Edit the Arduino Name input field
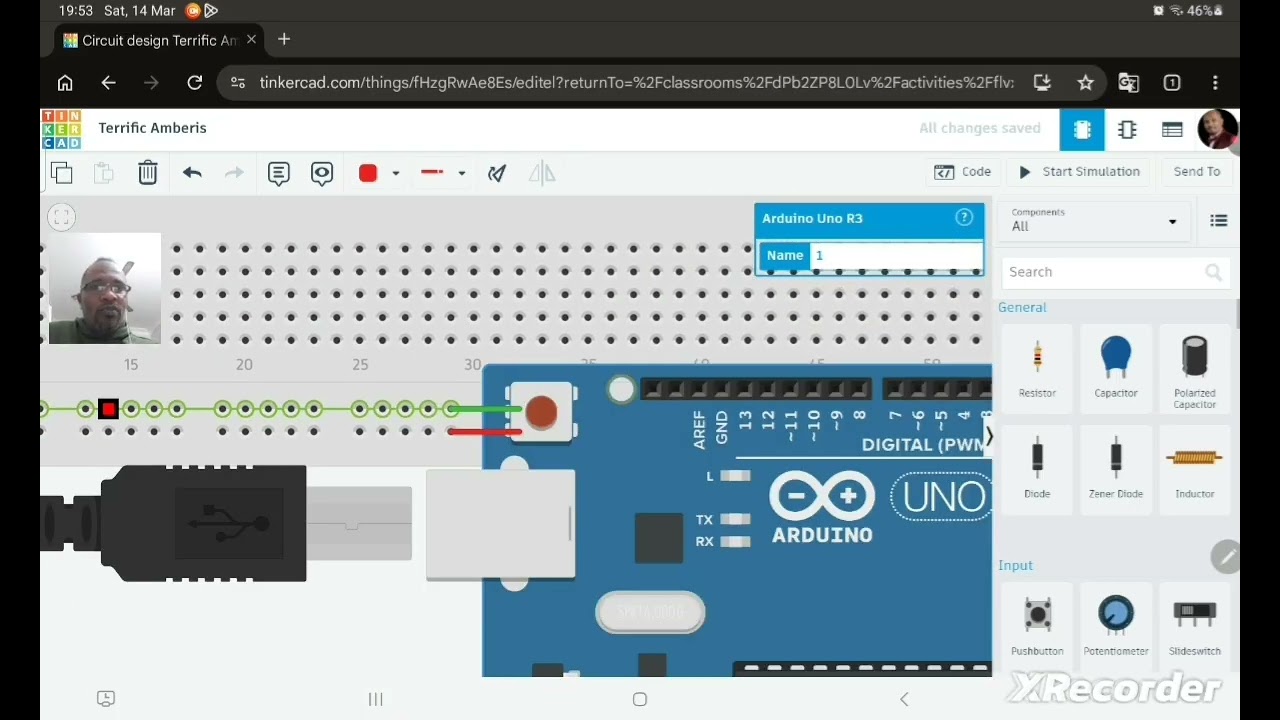 point(896,256)
